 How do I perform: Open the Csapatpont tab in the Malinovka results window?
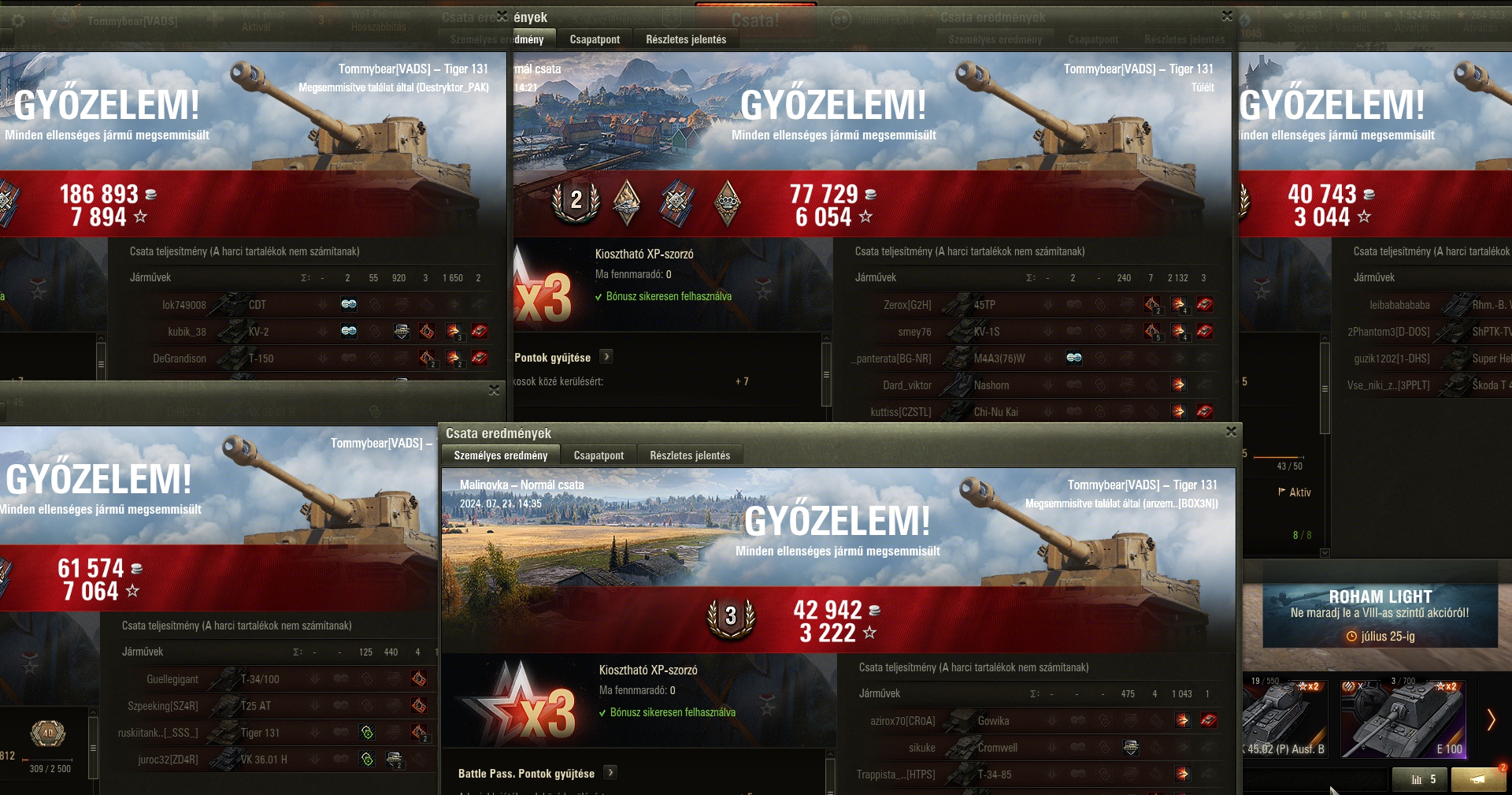pyautogui.click(x=598, y=455)
